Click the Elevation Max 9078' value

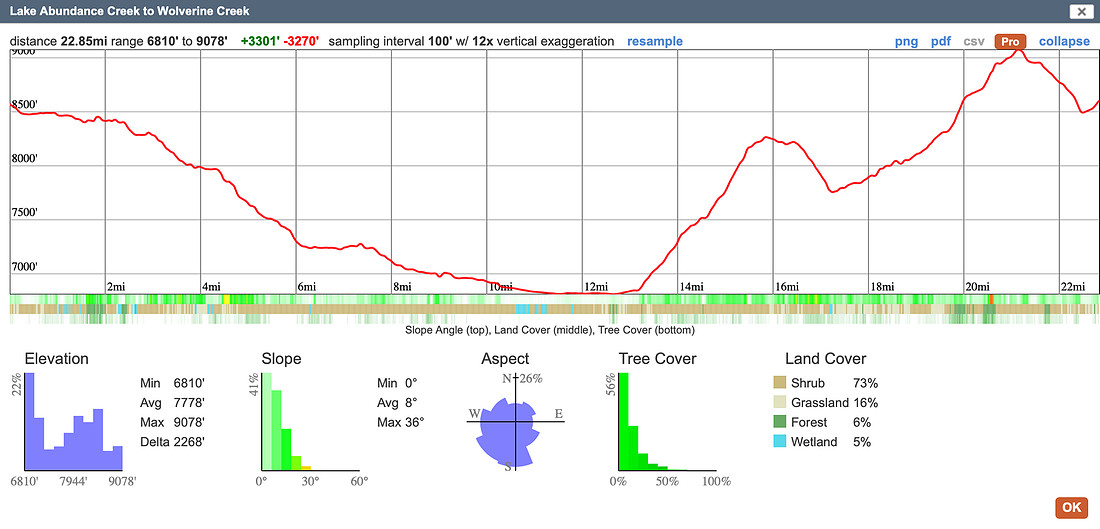189,422
